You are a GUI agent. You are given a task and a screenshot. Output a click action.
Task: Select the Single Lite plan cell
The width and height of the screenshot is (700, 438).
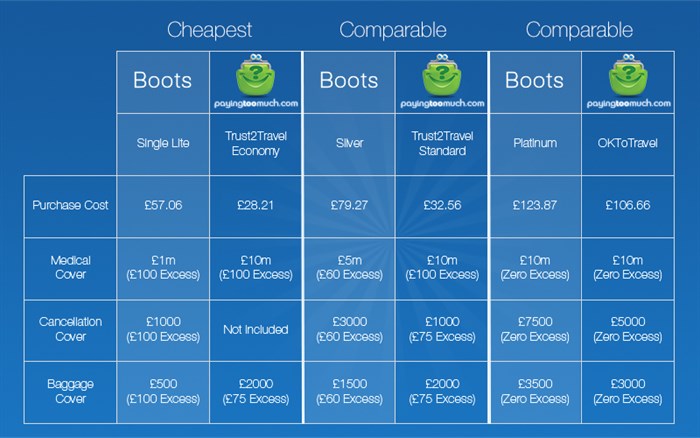(x=163, y=144)
